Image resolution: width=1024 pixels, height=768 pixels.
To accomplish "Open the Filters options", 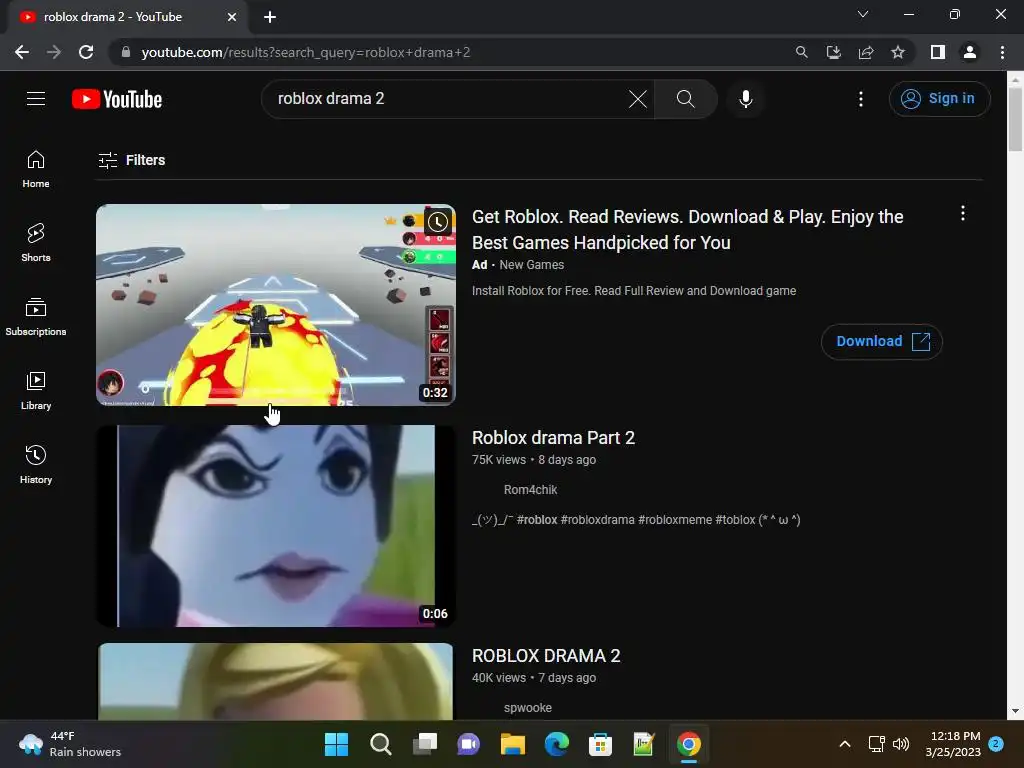I will 131,160.
